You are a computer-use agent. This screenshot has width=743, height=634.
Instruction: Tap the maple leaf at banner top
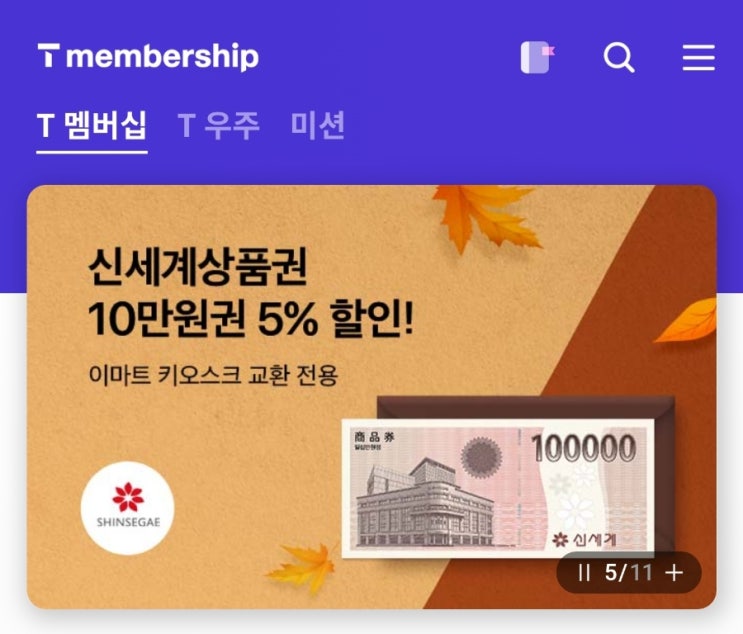486,220
